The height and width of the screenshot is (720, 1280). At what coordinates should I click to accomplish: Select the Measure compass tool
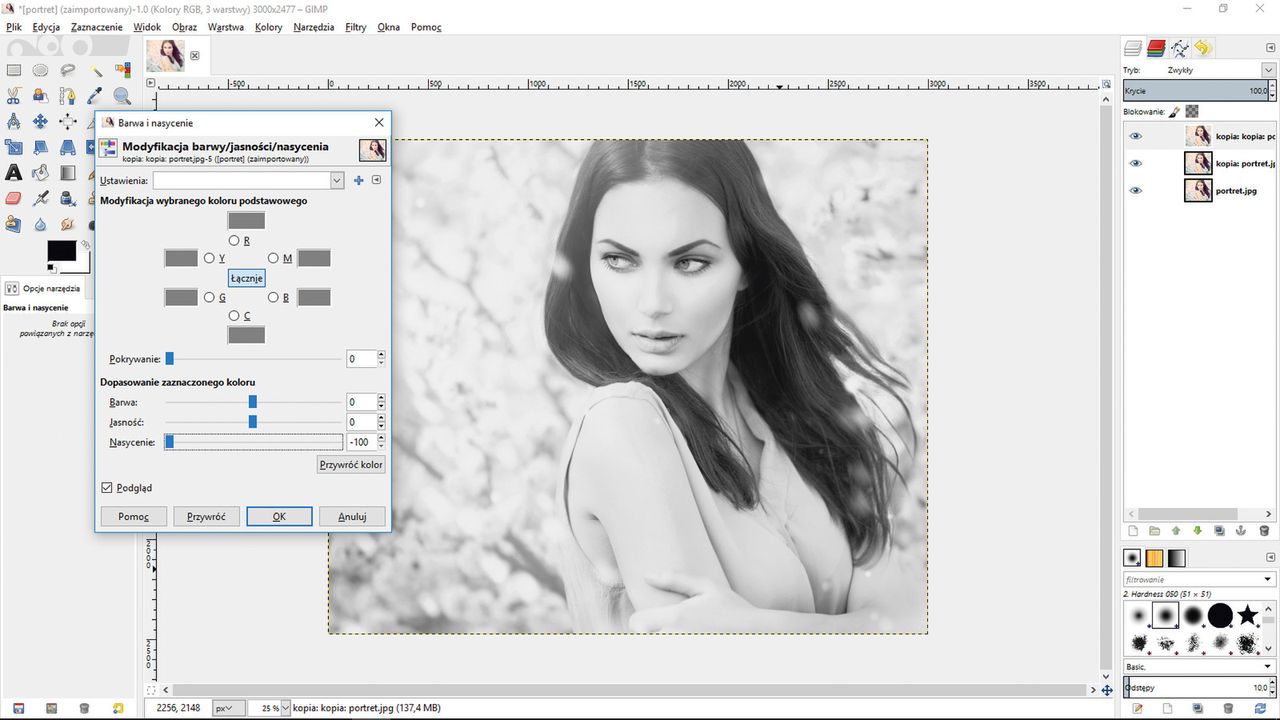pyautogui.click(x=14, y=121)
